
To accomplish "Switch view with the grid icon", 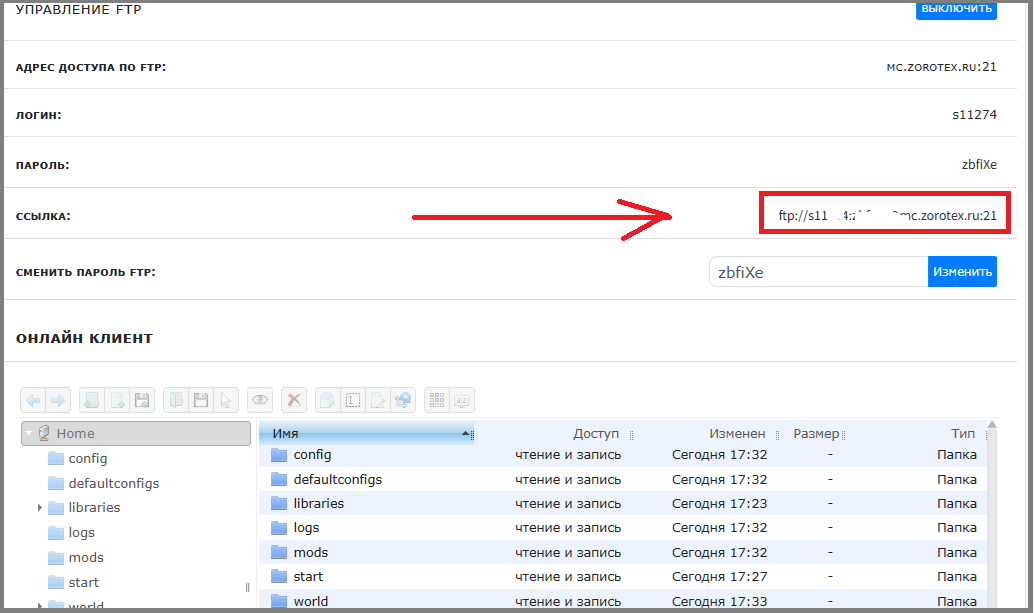I will coord(437,400).
